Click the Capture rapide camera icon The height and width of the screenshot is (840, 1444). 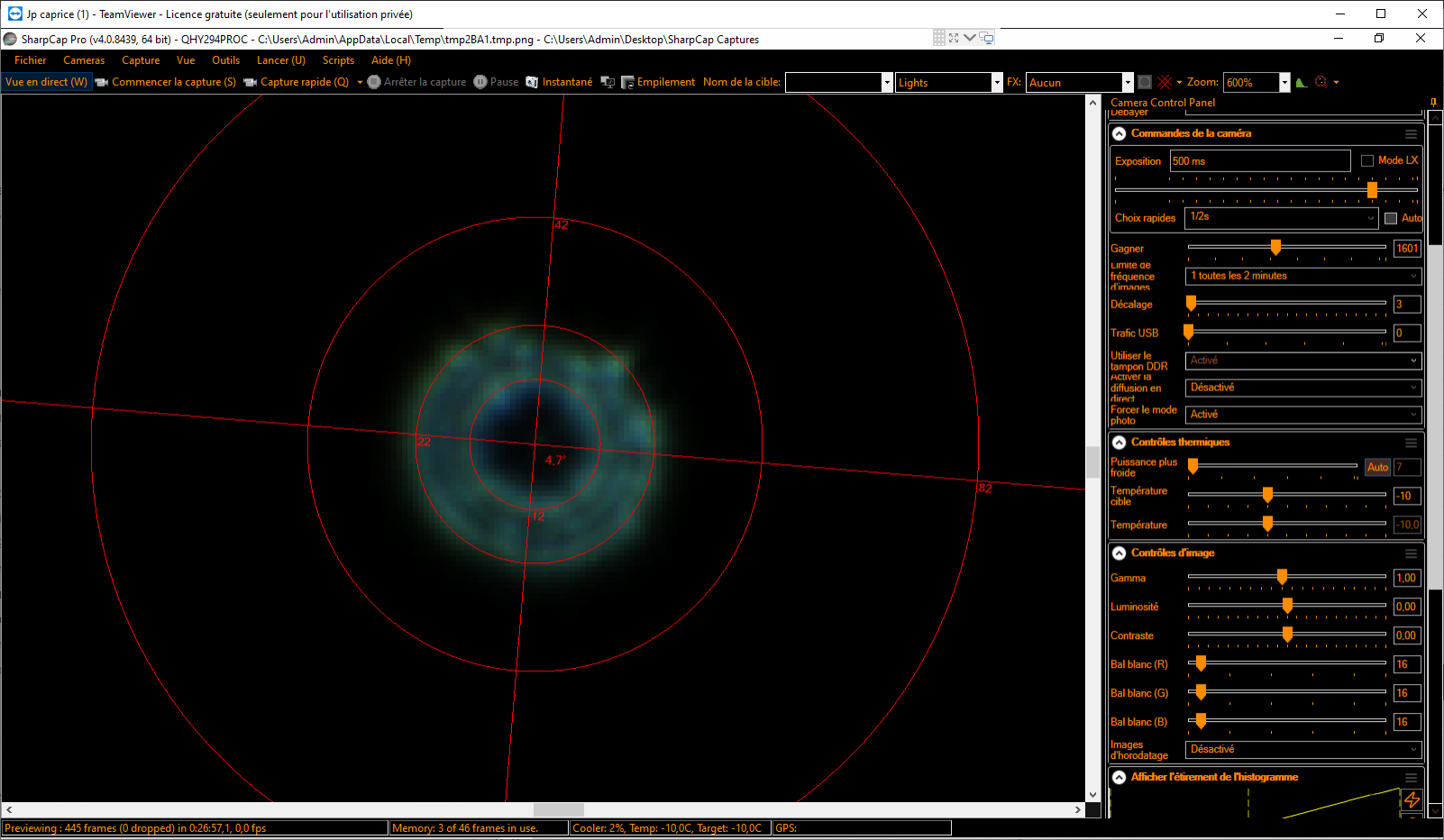[251, 82]
